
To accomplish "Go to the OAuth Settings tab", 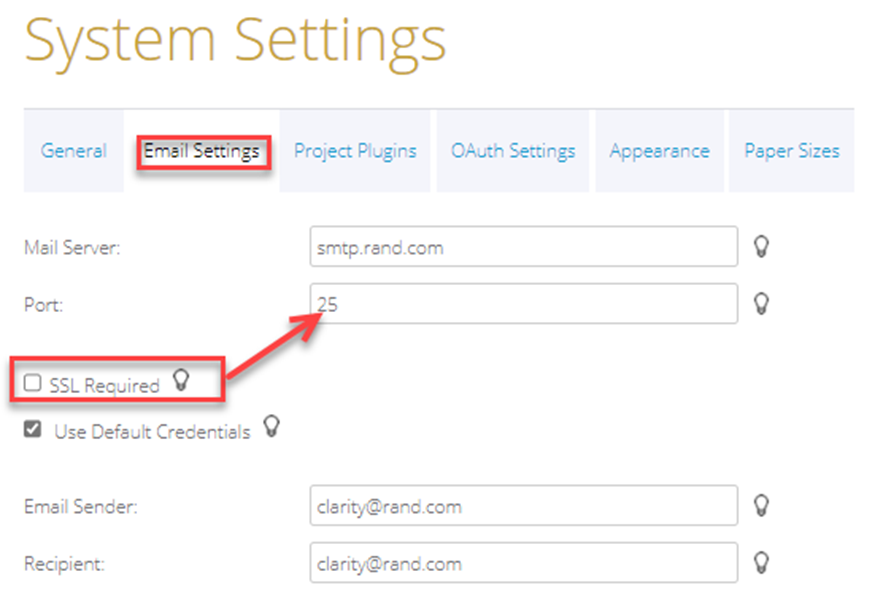I will click(513, 151).
